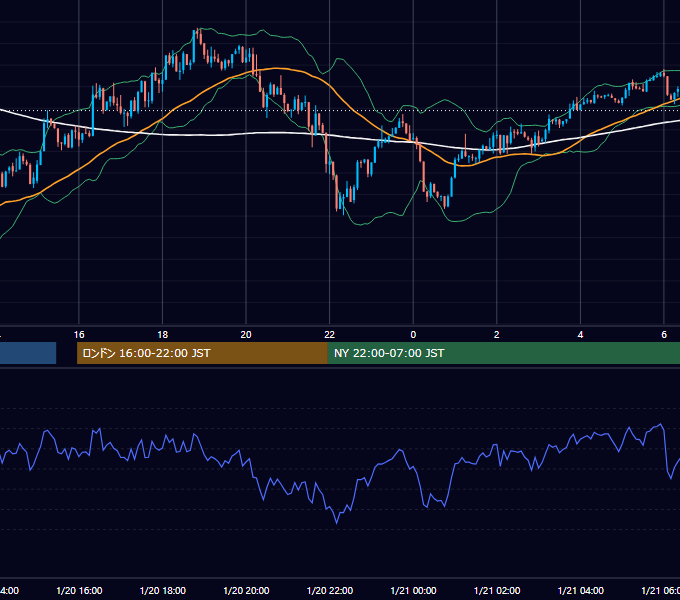This screenshot has height=600, width=680.
Task: Click the 2 hour axis label
Action: 497,335
